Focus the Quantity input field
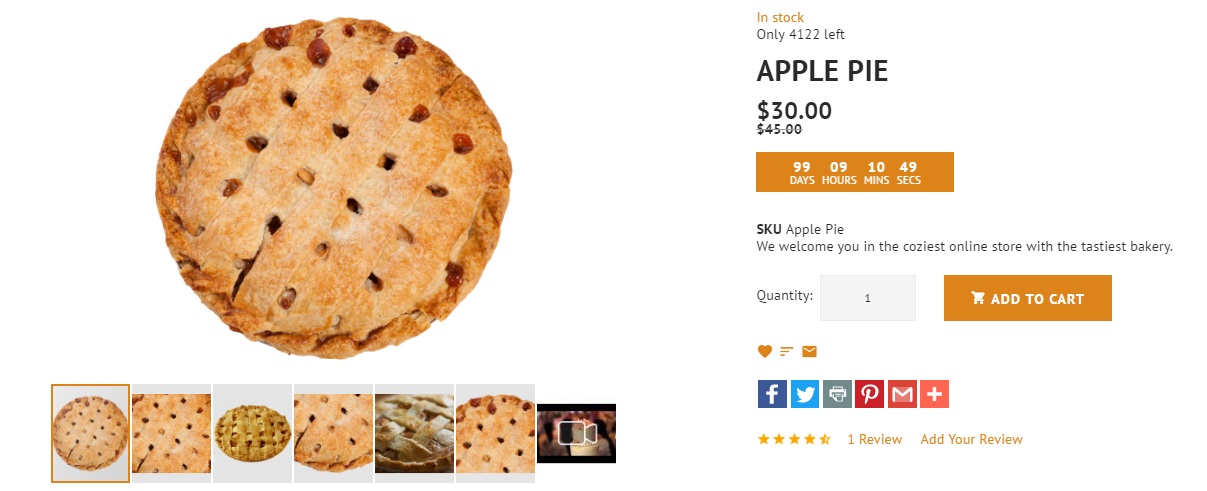Screen dimensions: 1207x491 point(868,298)
